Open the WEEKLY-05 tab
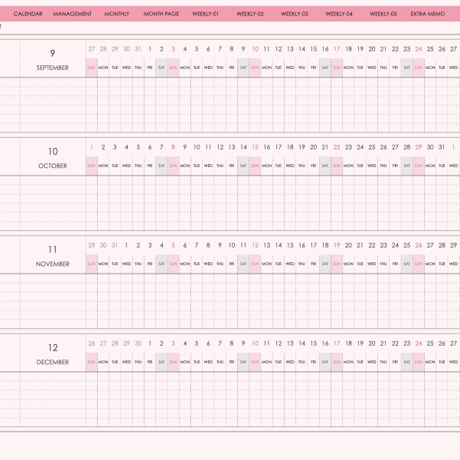Image resolution: width=460 pixels, height=460 pixels. click(383, 14)
